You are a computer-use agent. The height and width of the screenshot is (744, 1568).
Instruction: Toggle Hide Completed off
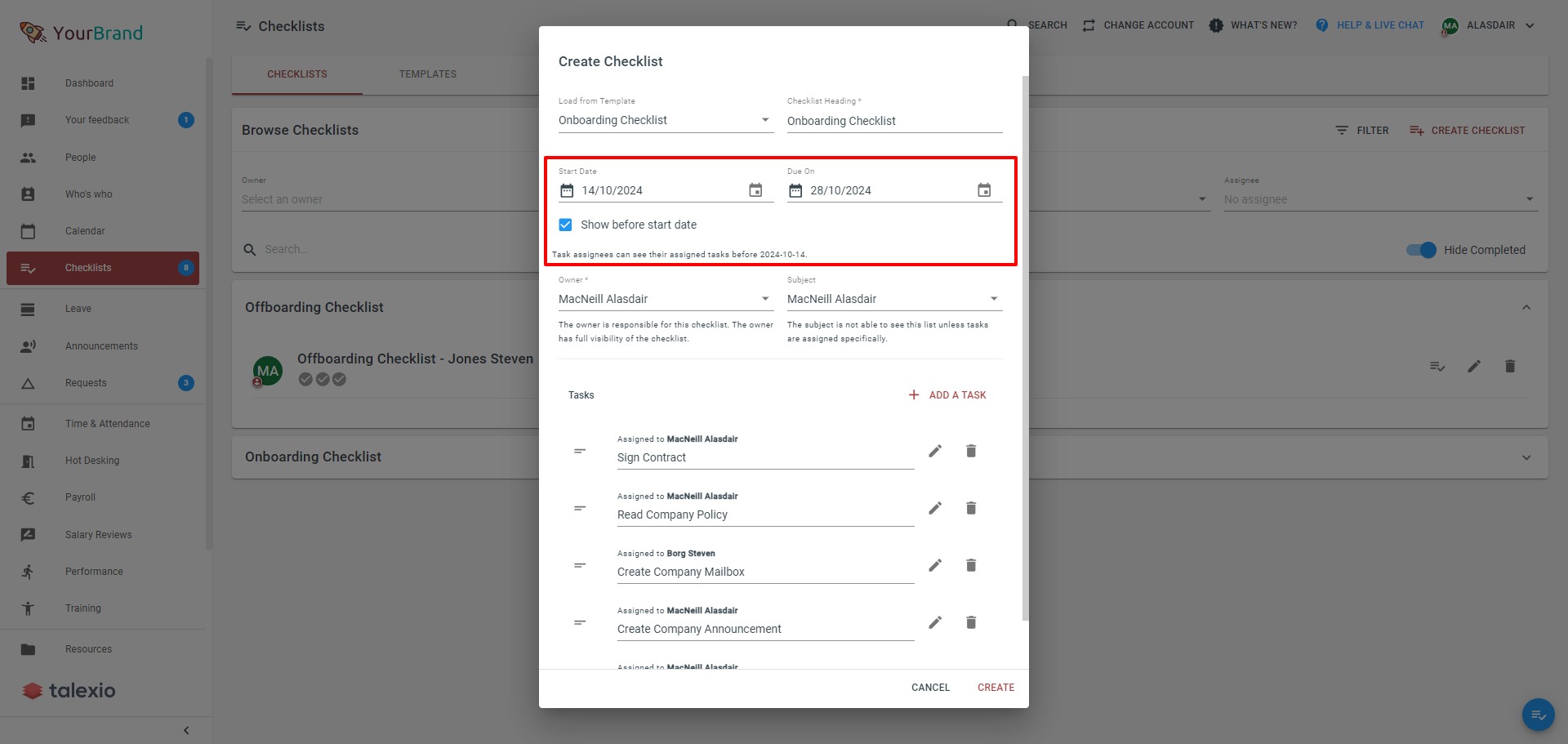pyautogui.click(x=1421, y=250)
